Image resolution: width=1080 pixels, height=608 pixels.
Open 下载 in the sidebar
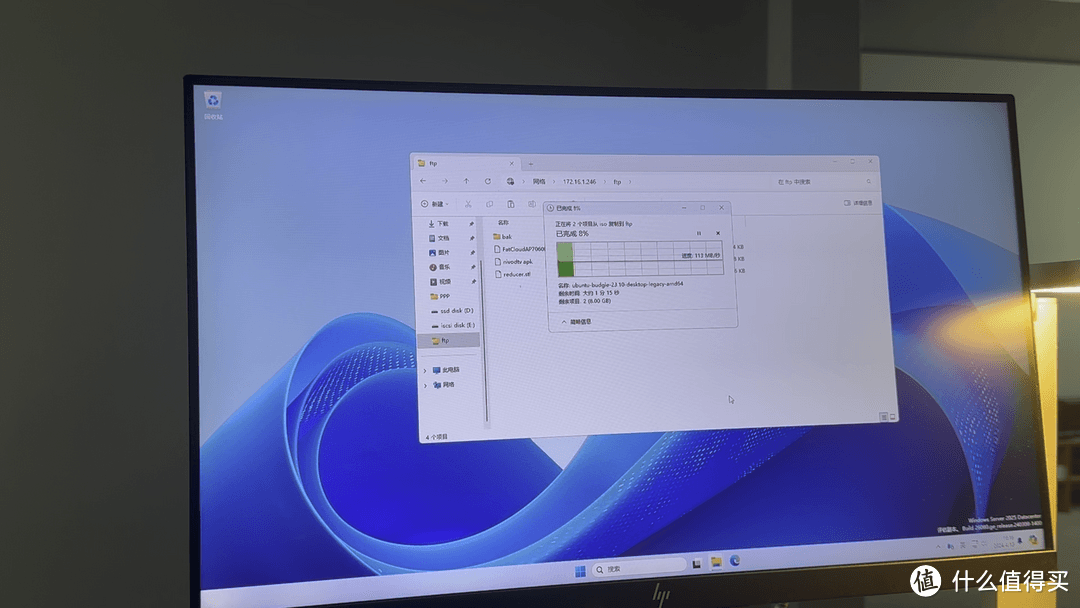point(438,224)
